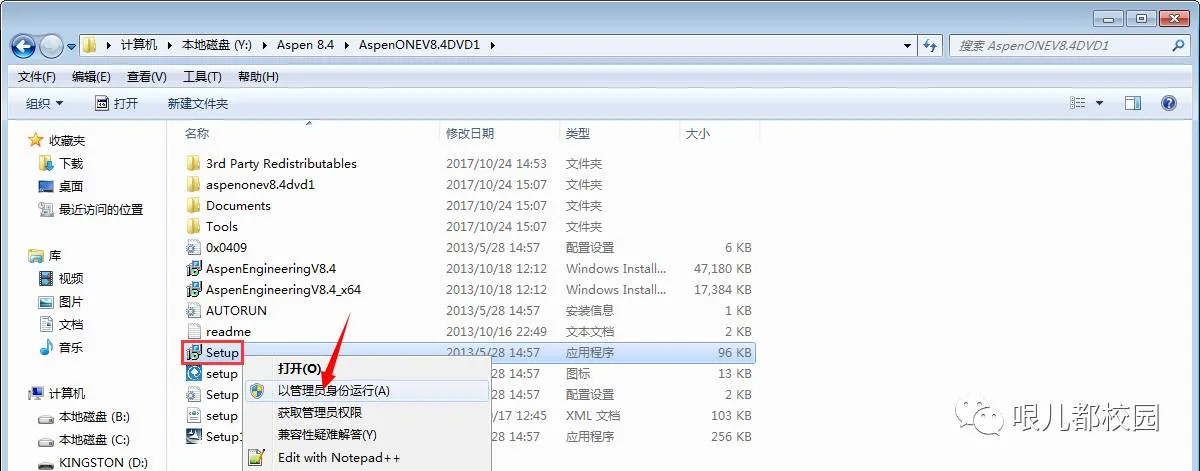
Task: Select the AspenEngineeringV8.4_x64 installer icon
Action: (x=194, y=289)
